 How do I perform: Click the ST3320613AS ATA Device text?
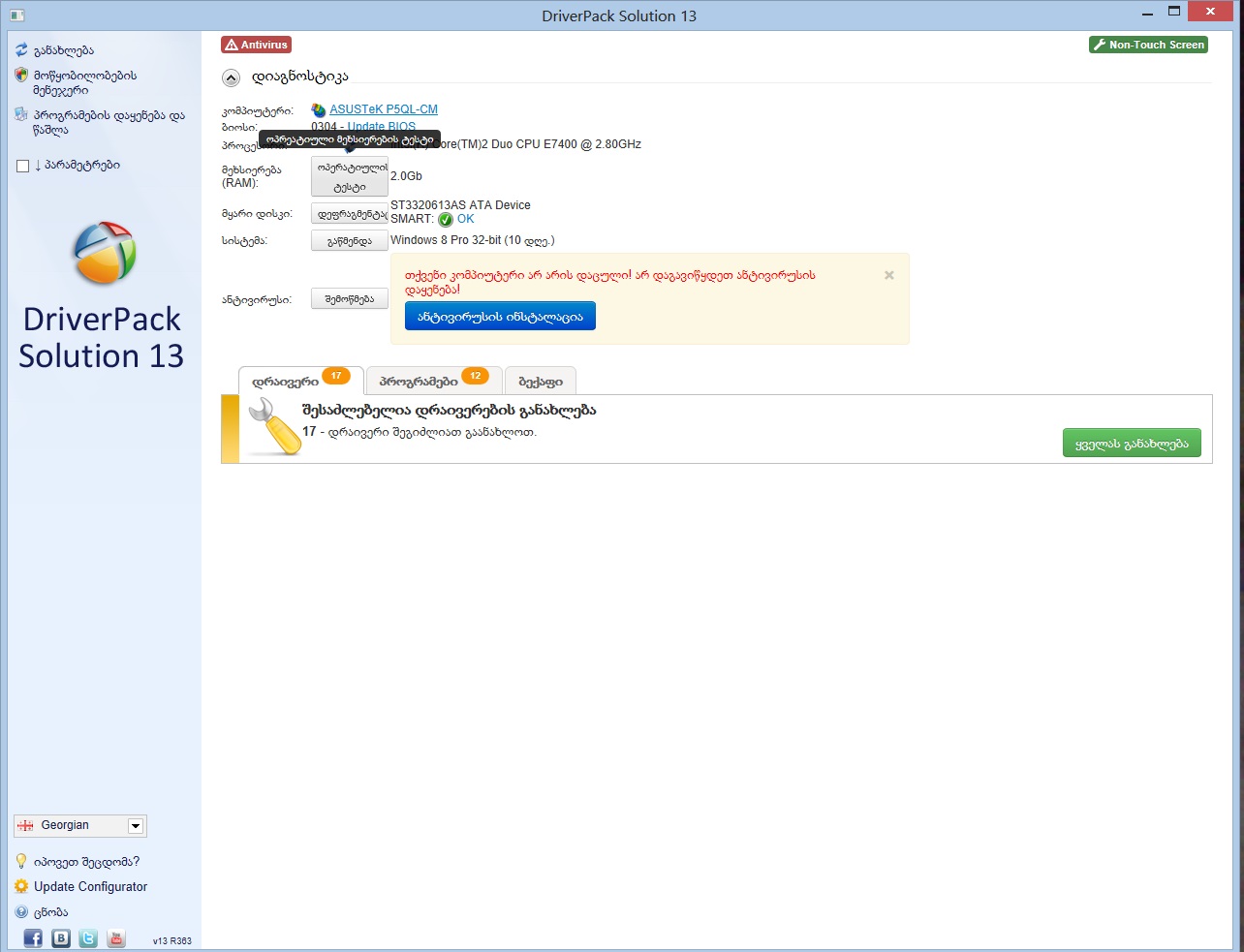460,205
